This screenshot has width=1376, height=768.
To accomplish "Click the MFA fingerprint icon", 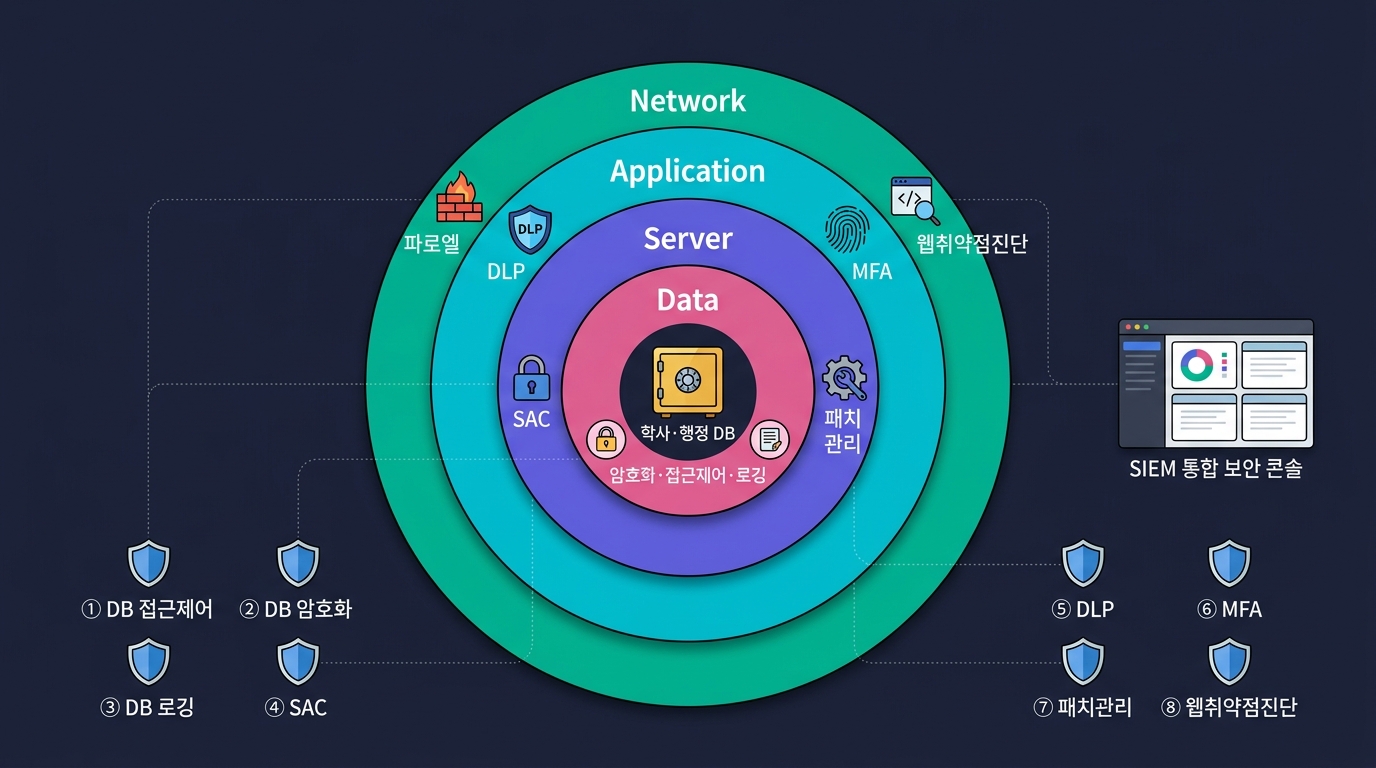I will click(846, 230).
